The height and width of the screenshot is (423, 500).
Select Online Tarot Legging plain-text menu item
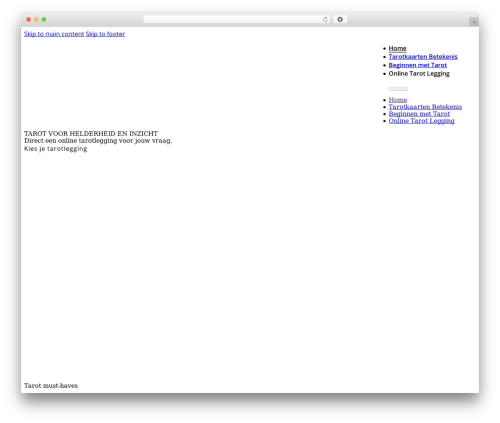(419, 74)
